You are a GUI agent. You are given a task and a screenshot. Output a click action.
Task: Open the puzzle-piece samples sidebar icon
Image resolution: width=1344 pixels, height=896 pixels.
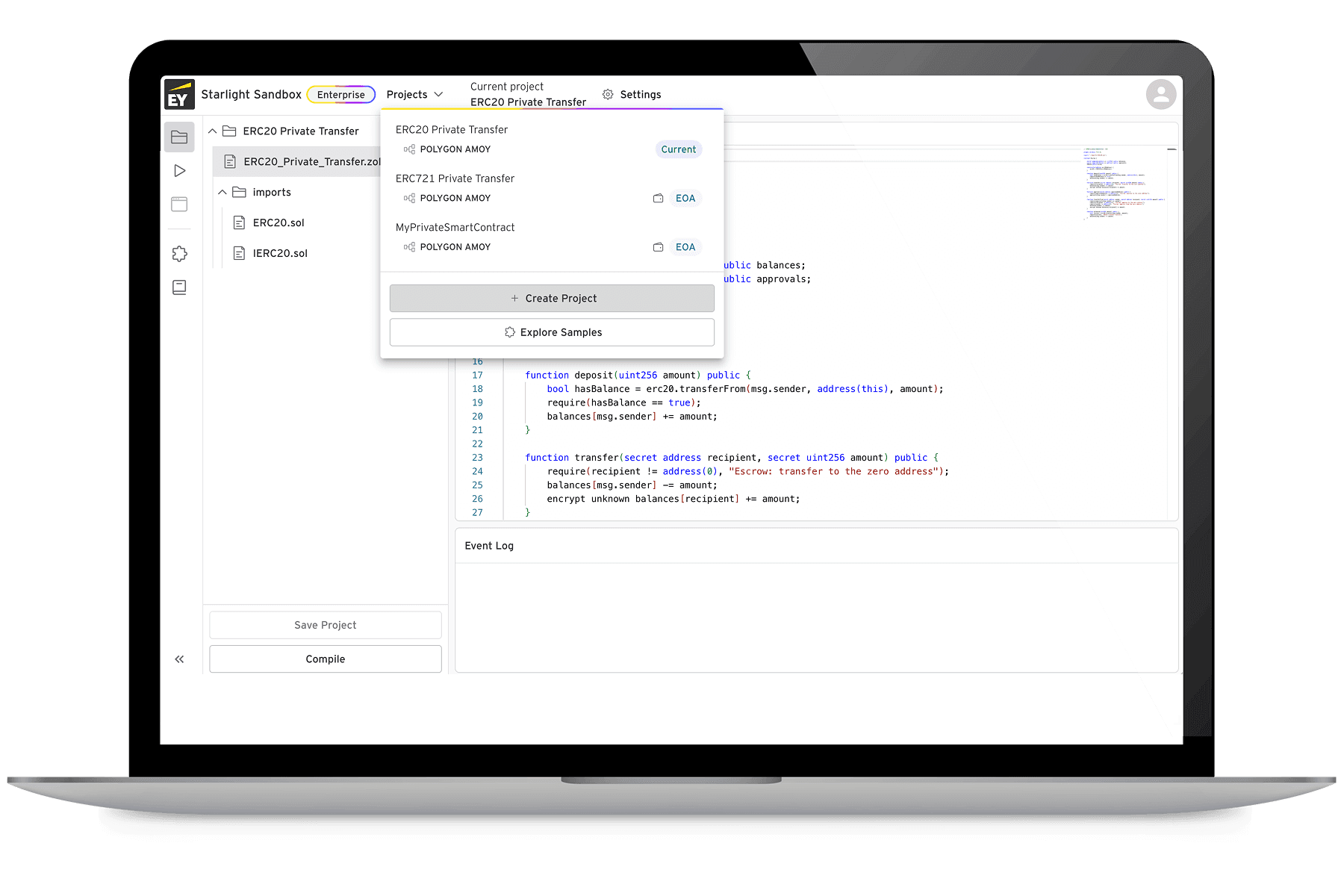179,254
